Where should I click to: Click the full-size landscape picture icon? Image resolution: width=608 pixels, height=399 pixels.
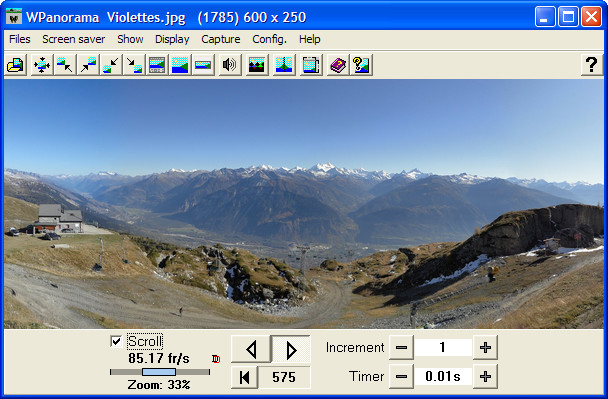[x=180, y=65]
